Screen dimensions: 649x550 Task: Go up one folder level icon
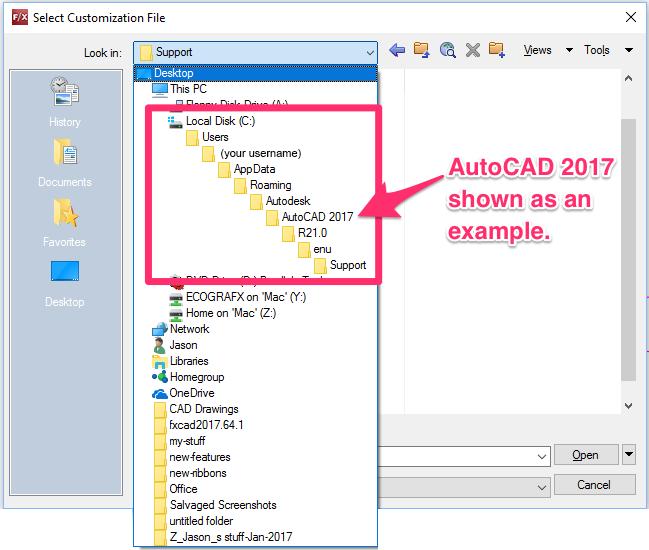point(422,50)
